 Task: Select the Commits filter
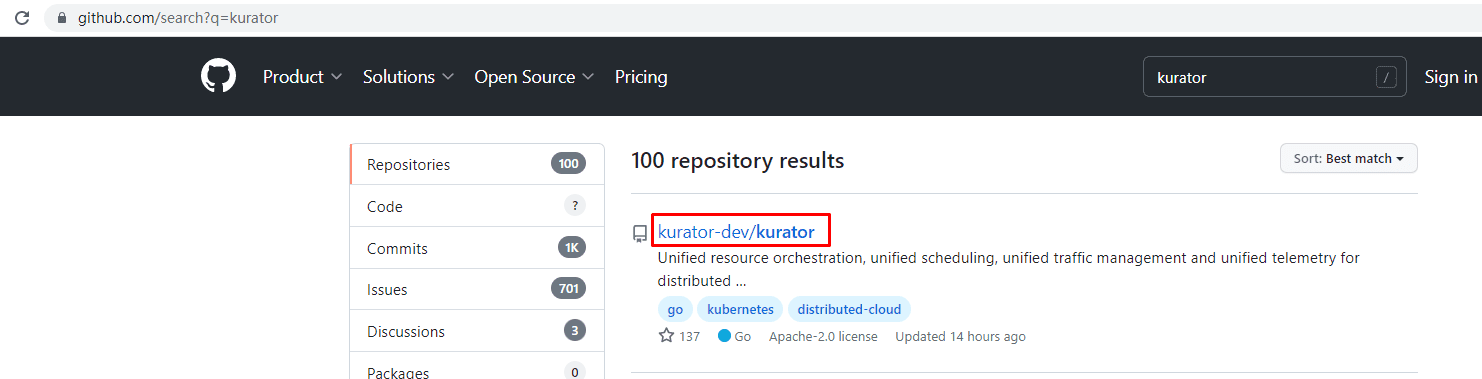coord(477,248)
